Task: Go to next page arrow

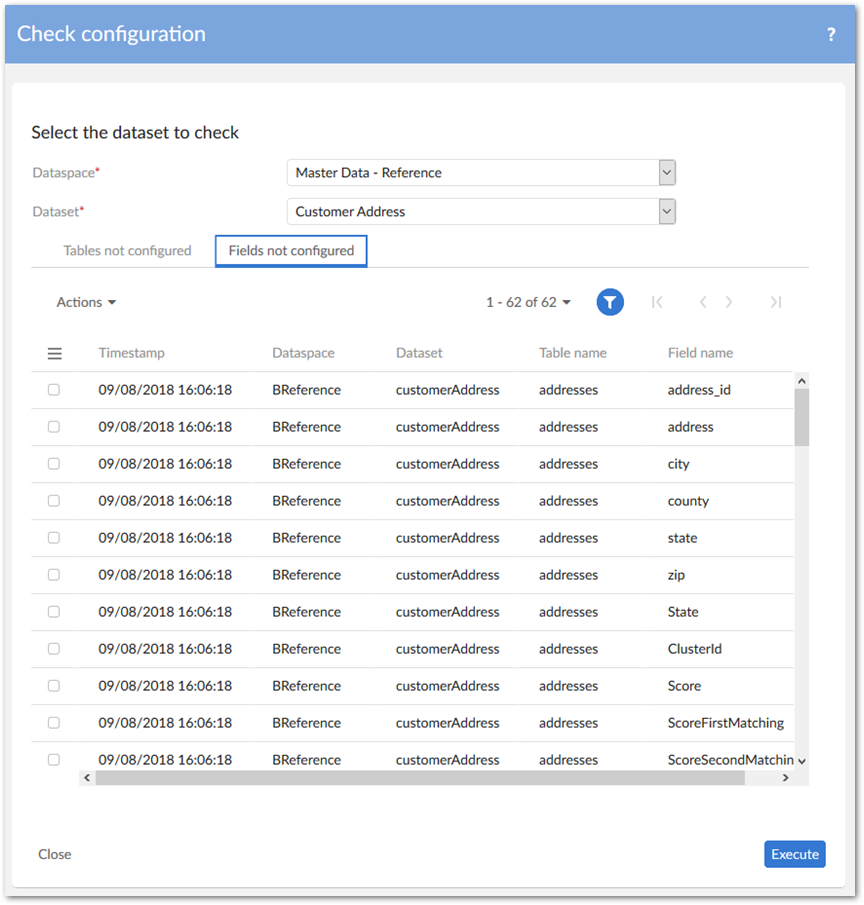Action: [x=730, y=302]
